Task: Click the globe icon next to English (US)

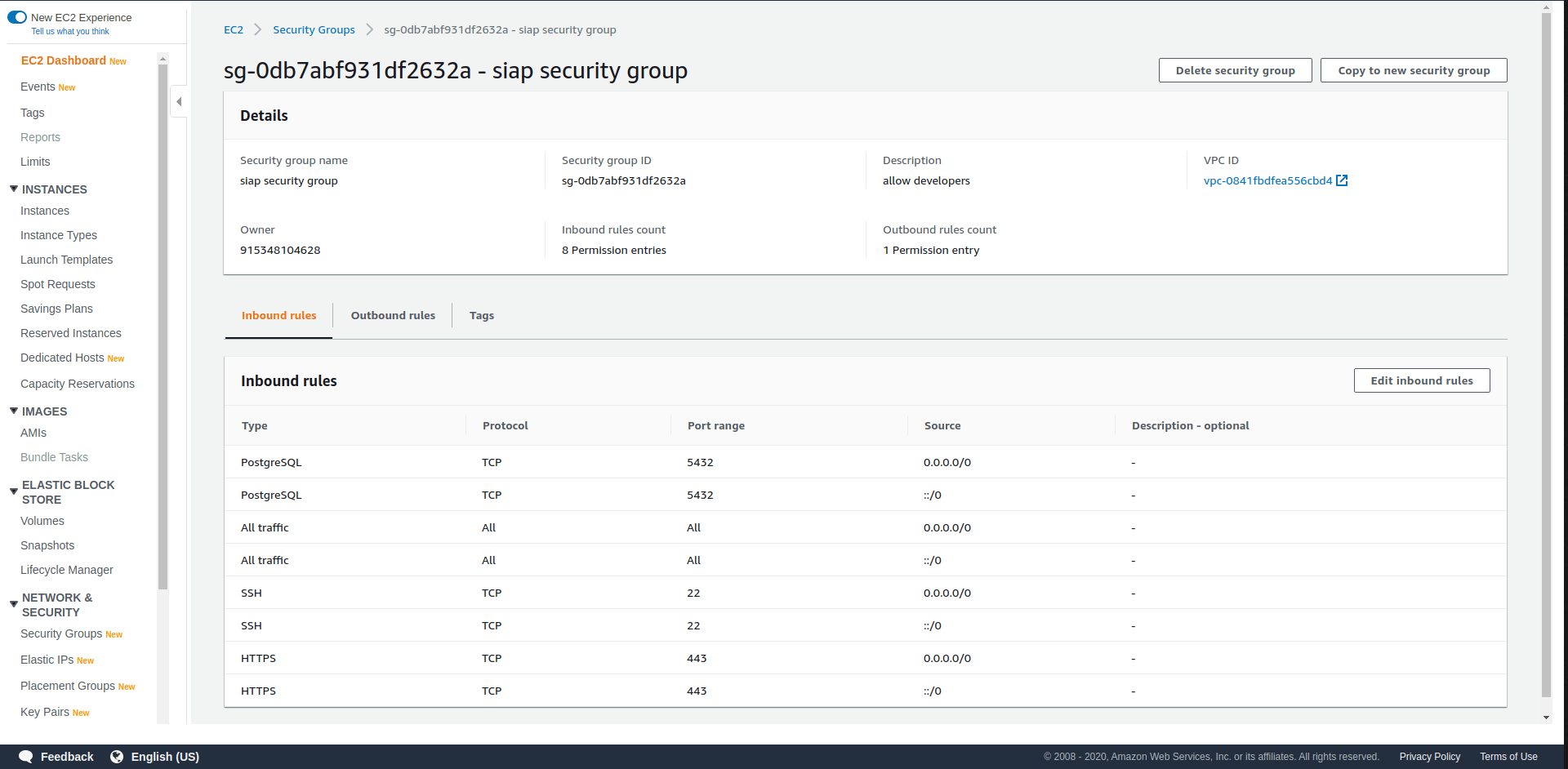Action: click(x=117, y=757)
